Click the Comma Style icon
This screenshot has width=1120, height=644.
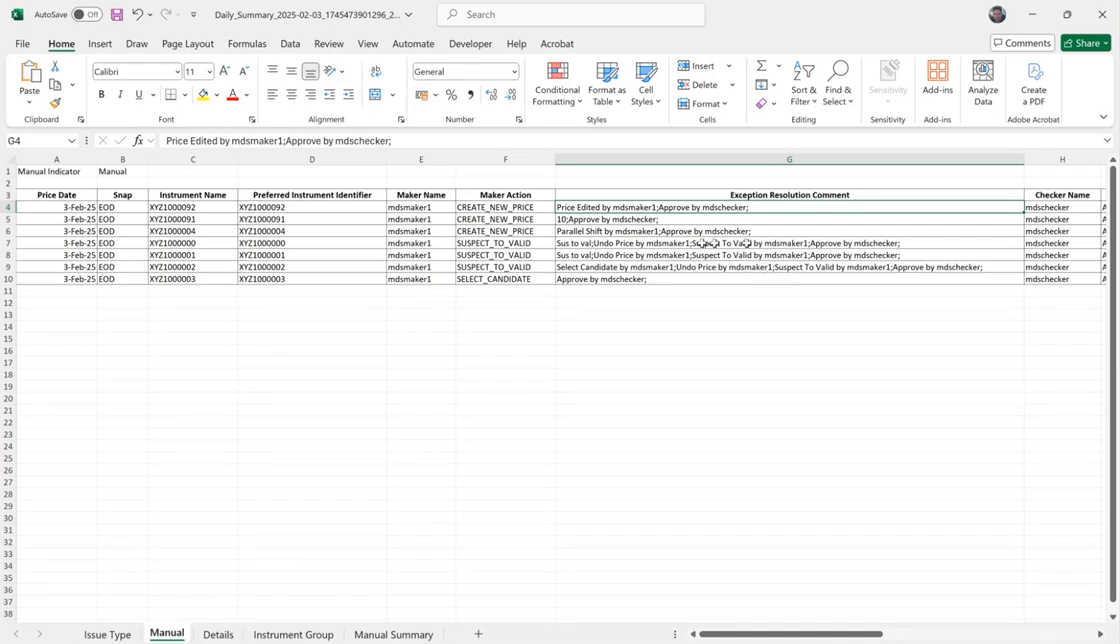pyautogui.click(x=471, y=94)
